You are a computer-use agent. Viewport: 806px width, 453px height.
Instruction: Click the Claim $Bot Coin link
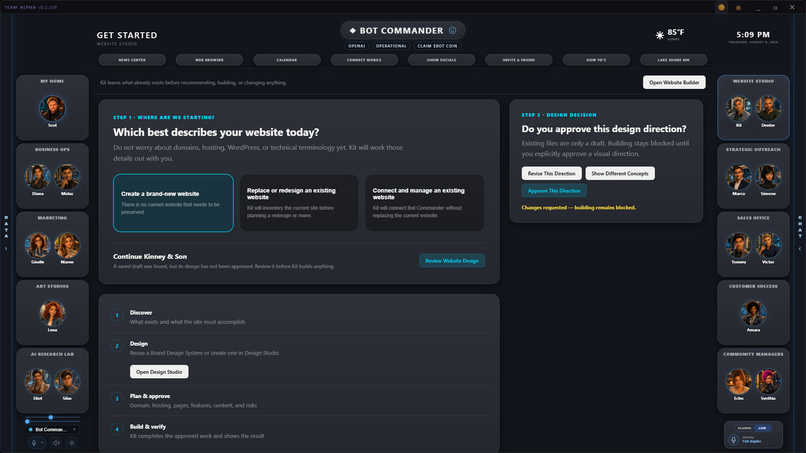pos(437,46)
